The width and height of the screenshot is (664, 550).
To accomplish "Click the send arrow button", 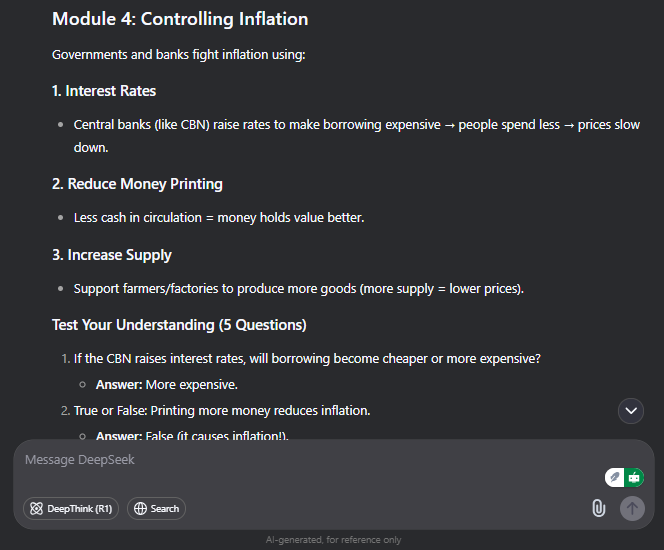I will (x=632, y=509).
